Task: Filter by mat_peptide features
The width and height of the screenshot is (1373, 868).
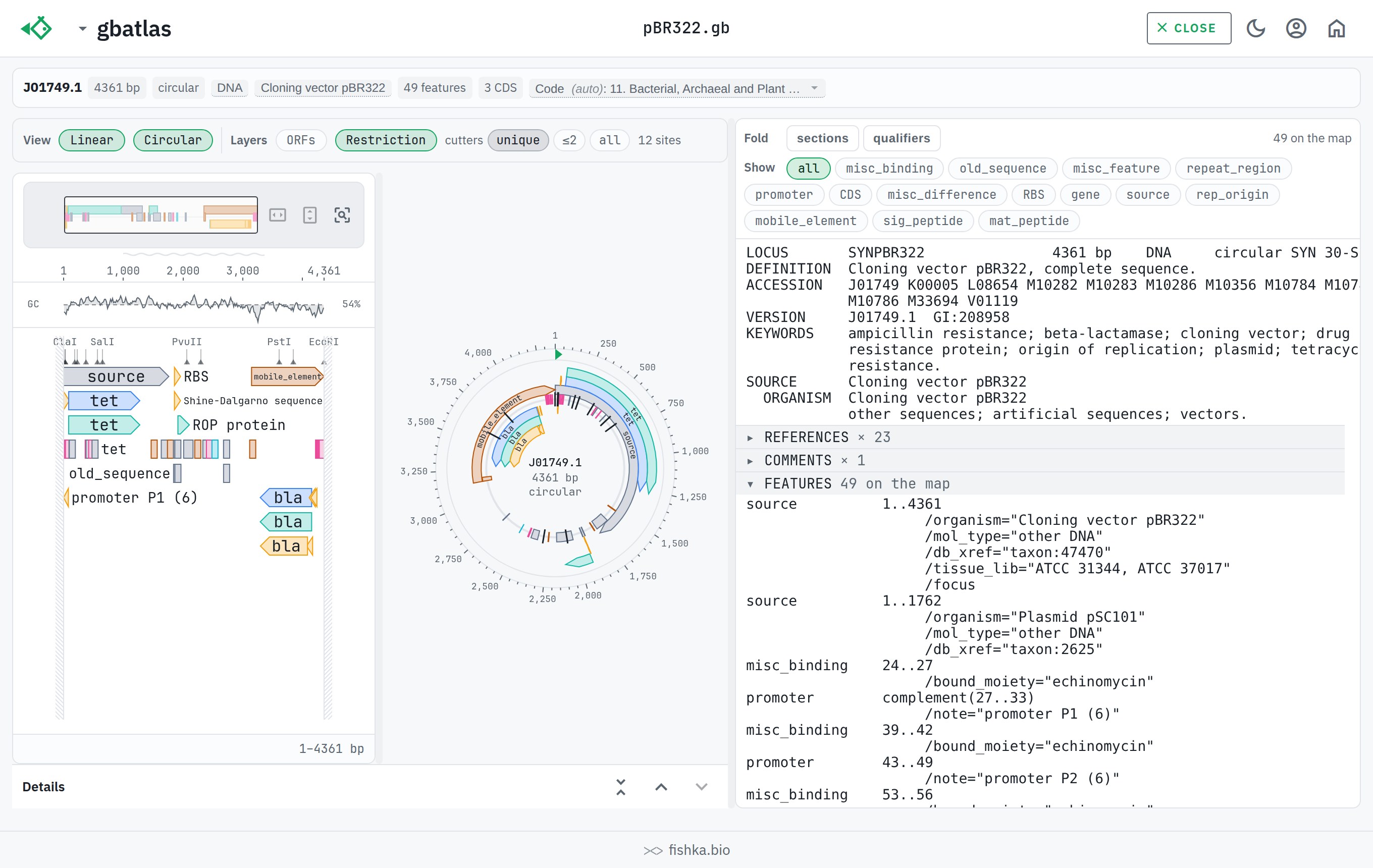Action: pyautogui.click(x=1029, y=221)
